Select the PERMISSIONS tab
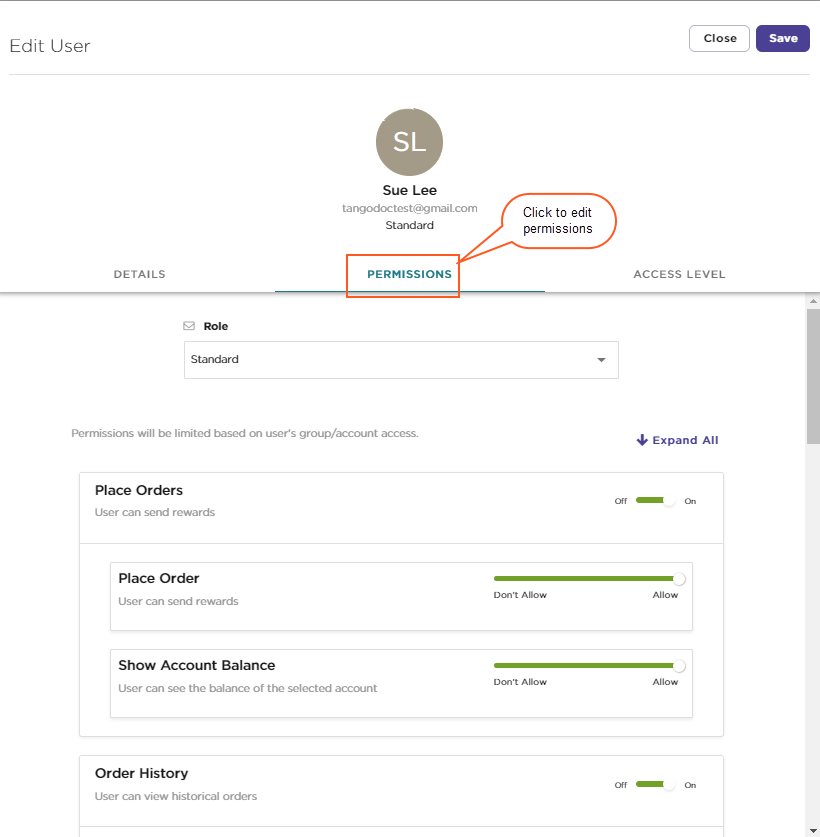Viewport: 820px width, 837px height. (x=404, y=273)
